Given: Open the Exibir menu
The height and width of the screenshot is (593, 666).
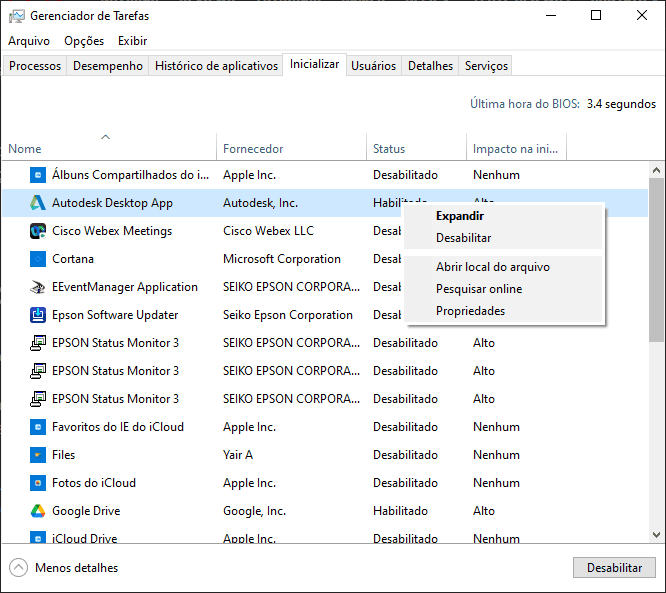Looking at the screenshot, I should point(133,41).
